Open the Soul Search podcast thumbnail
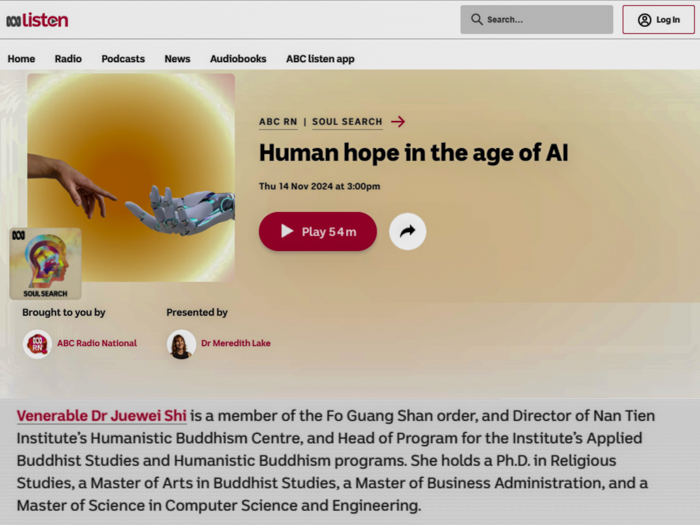The height and width of the screenshot is (525, 700). (x=46, y=263)
